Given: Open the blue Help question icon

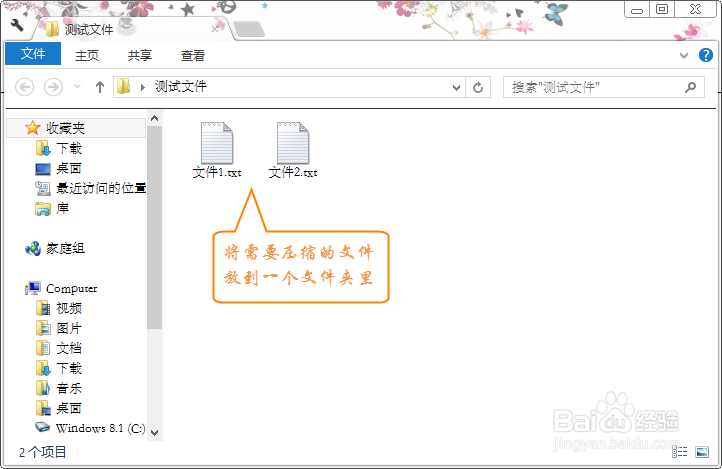Looking at the screenshot, I should (x=705, y=55).
